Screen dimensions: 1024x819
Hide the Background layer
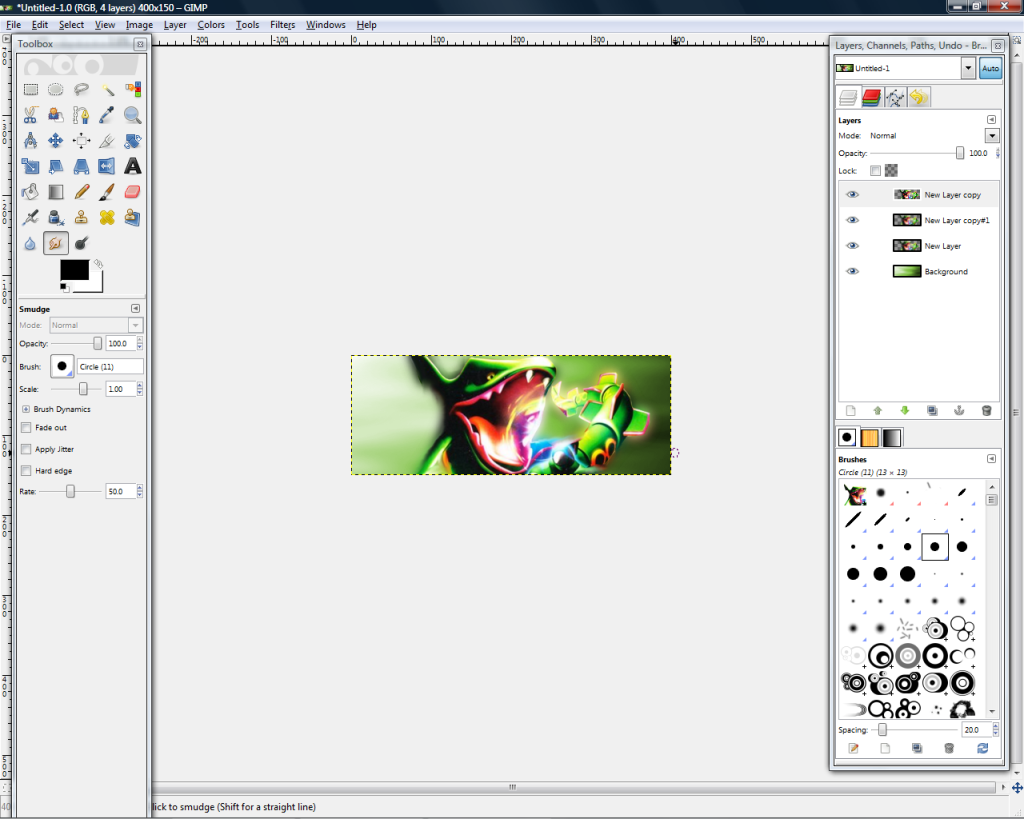[852, 271]
